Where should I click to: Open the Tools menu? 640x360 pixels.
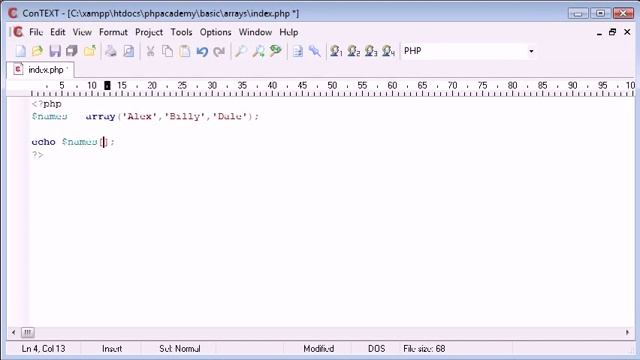pyautogui.click(x=181, y=32)
